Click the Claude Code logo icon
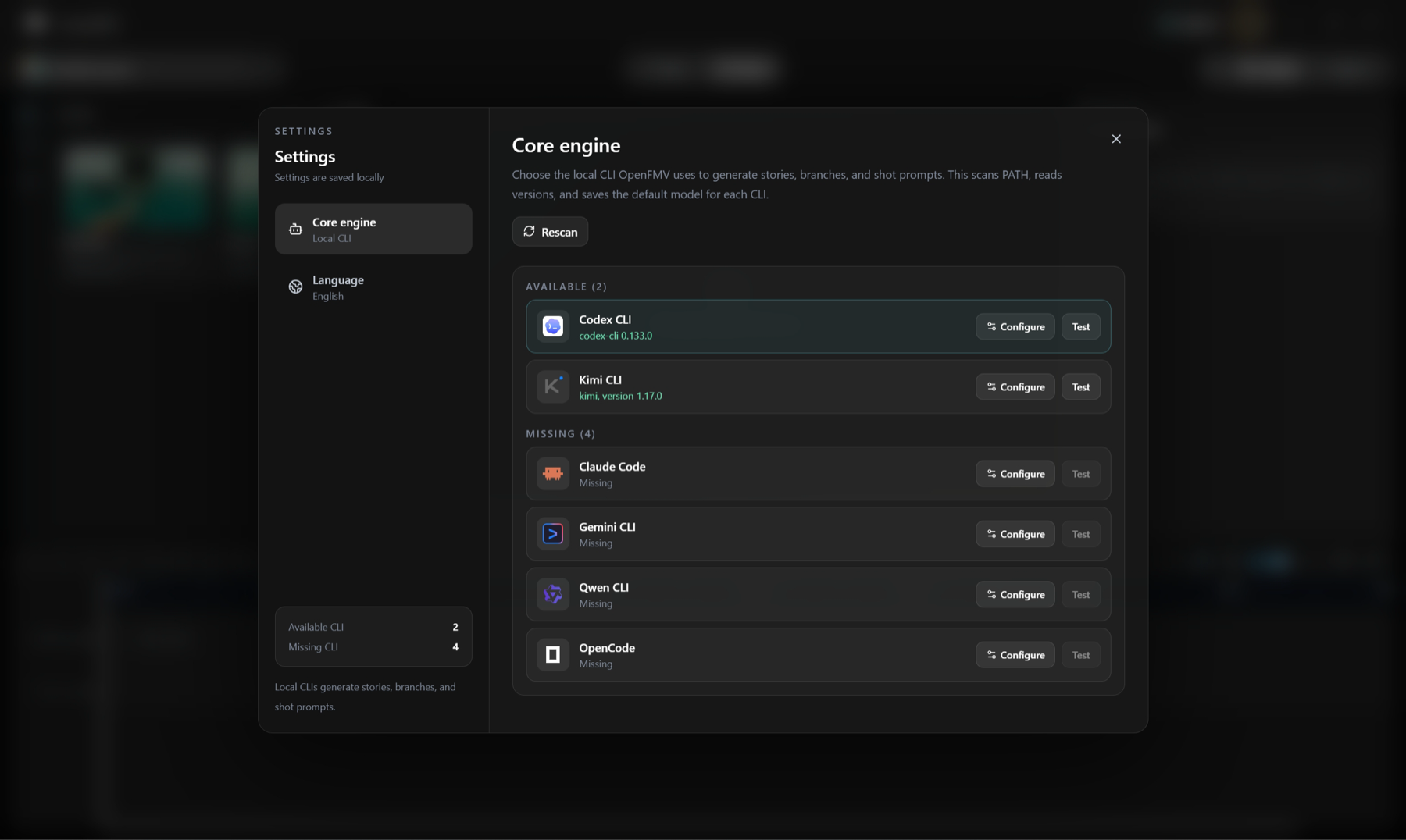The height and width of the screenshot is (840, 1406). (552, 473)
